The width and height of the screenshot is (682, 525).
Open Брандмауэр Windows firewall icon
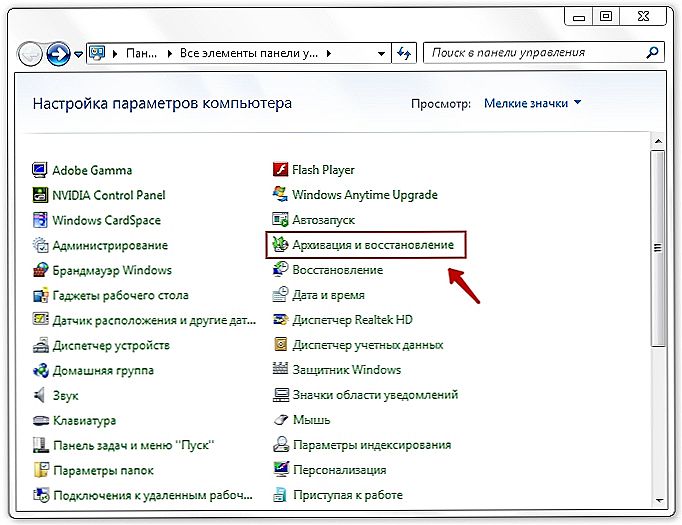pyautogui.click(x=40, y=270)
